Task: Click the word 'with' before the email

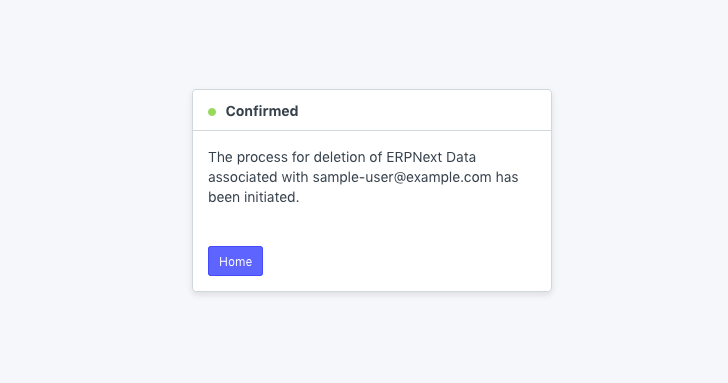Action: click(x=295, y=177)
